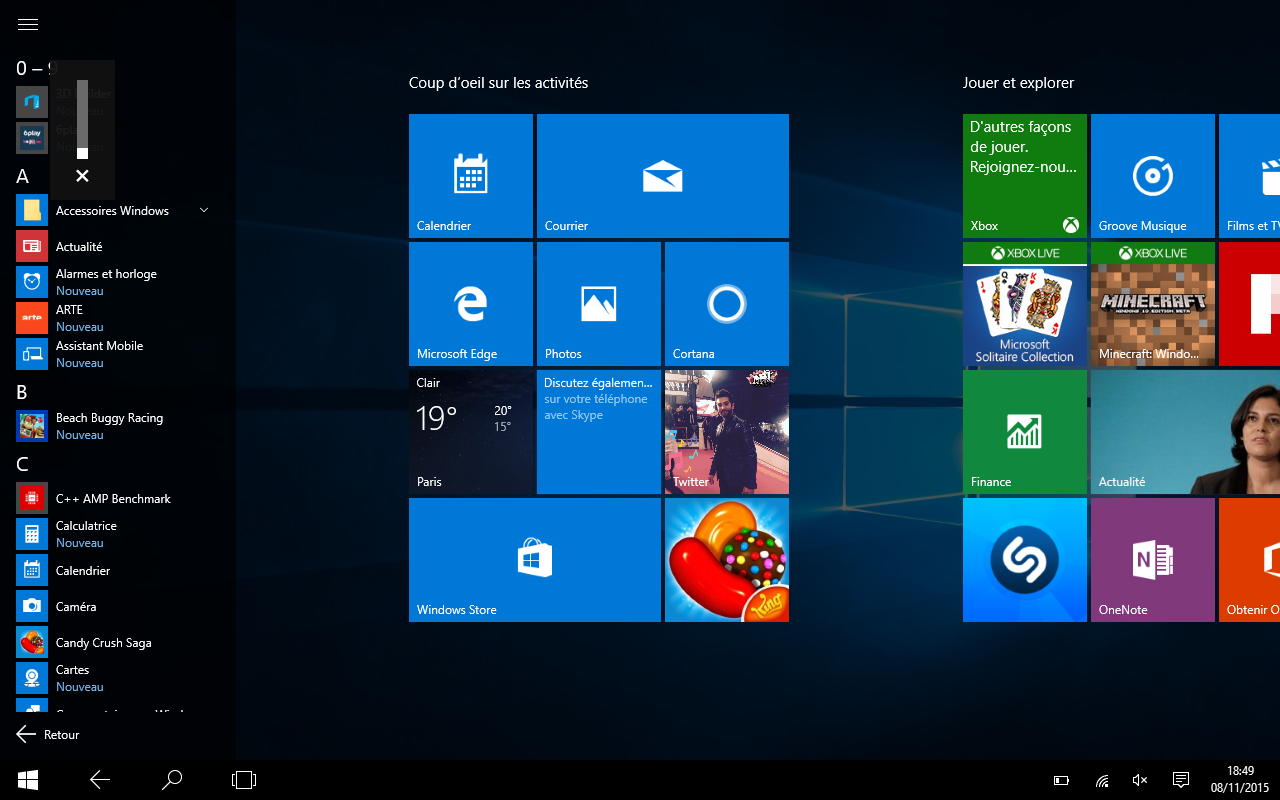Open Candy Crush Saga list entry
The height and width of the screenshot is (800, 1280).
pos(114,642)
